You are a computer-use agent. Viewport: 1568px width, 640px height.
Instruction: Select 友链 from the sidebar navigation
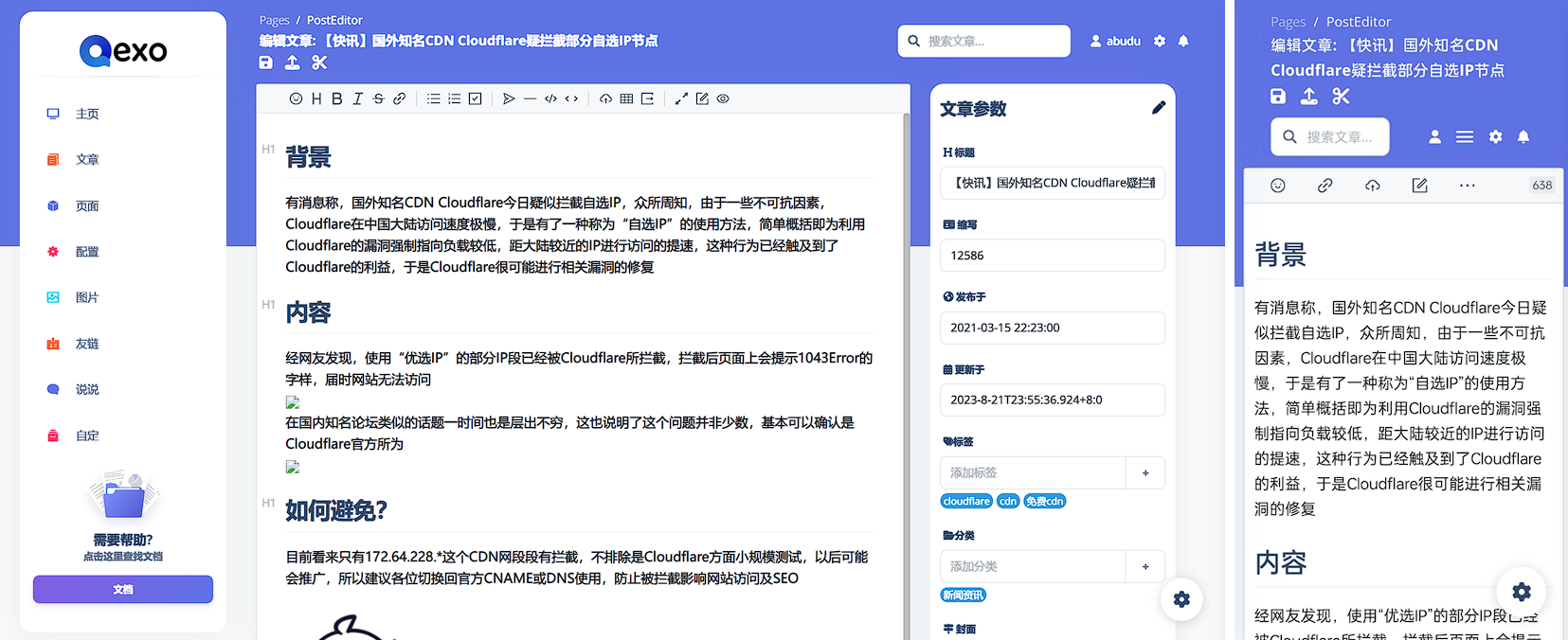click(x=87, y=344)
